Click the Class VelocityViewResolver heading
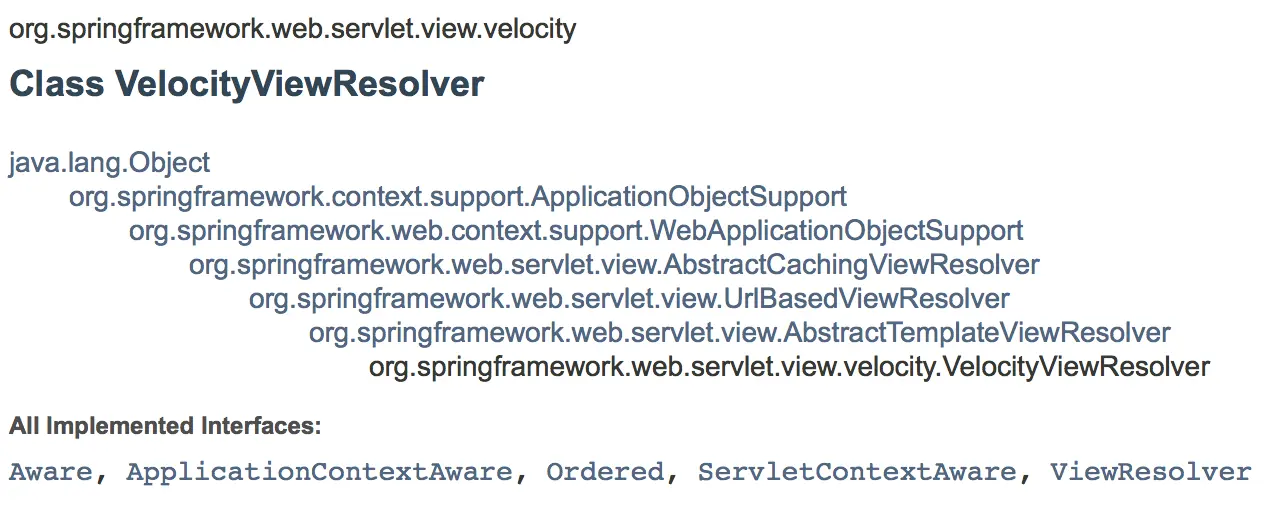 click(247, 85)
